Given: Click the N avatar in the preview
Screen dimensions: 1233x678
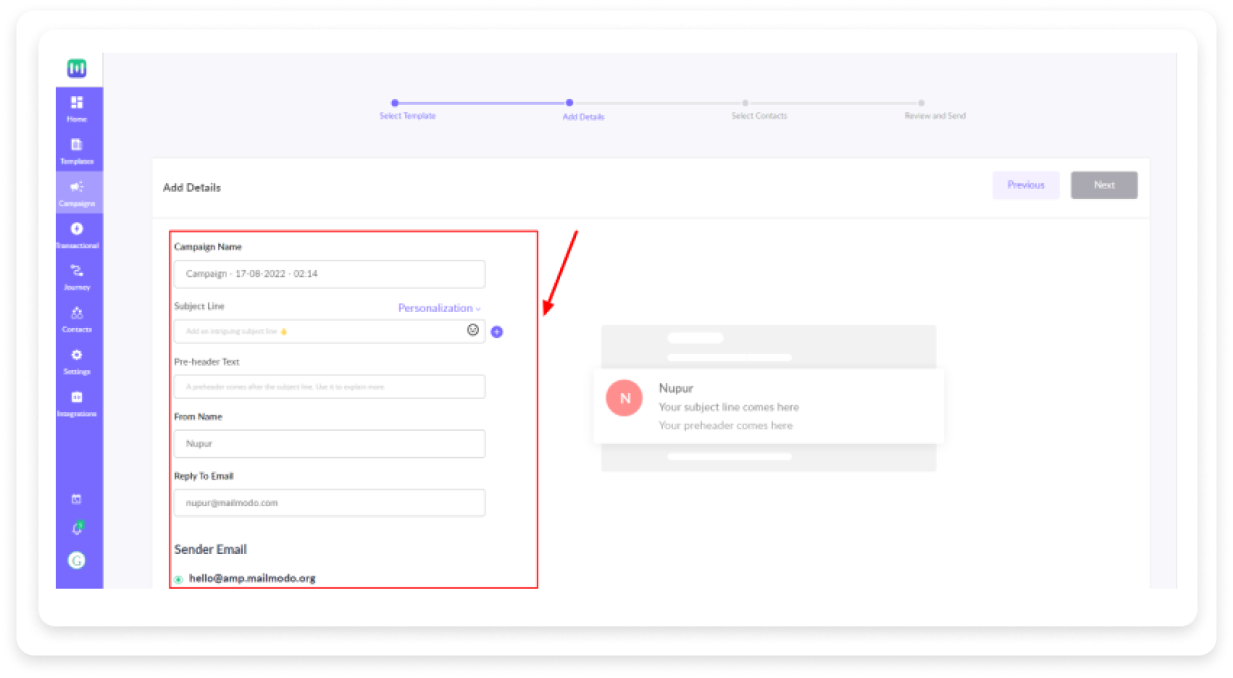Looking at the screenshot, I should point(625,398).
